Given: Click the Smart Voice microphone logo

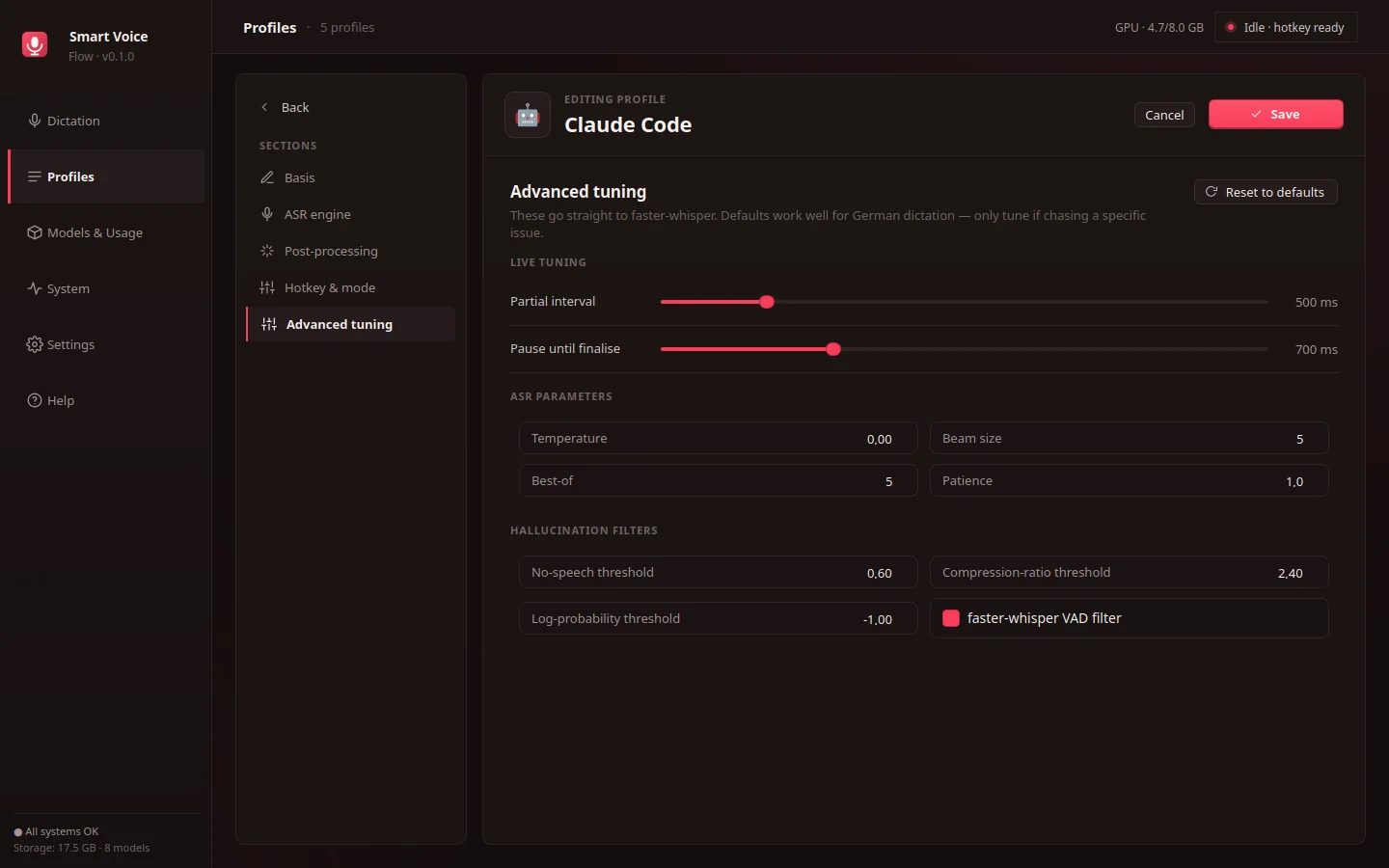Looking at the screenshot, I should (35, 44).
